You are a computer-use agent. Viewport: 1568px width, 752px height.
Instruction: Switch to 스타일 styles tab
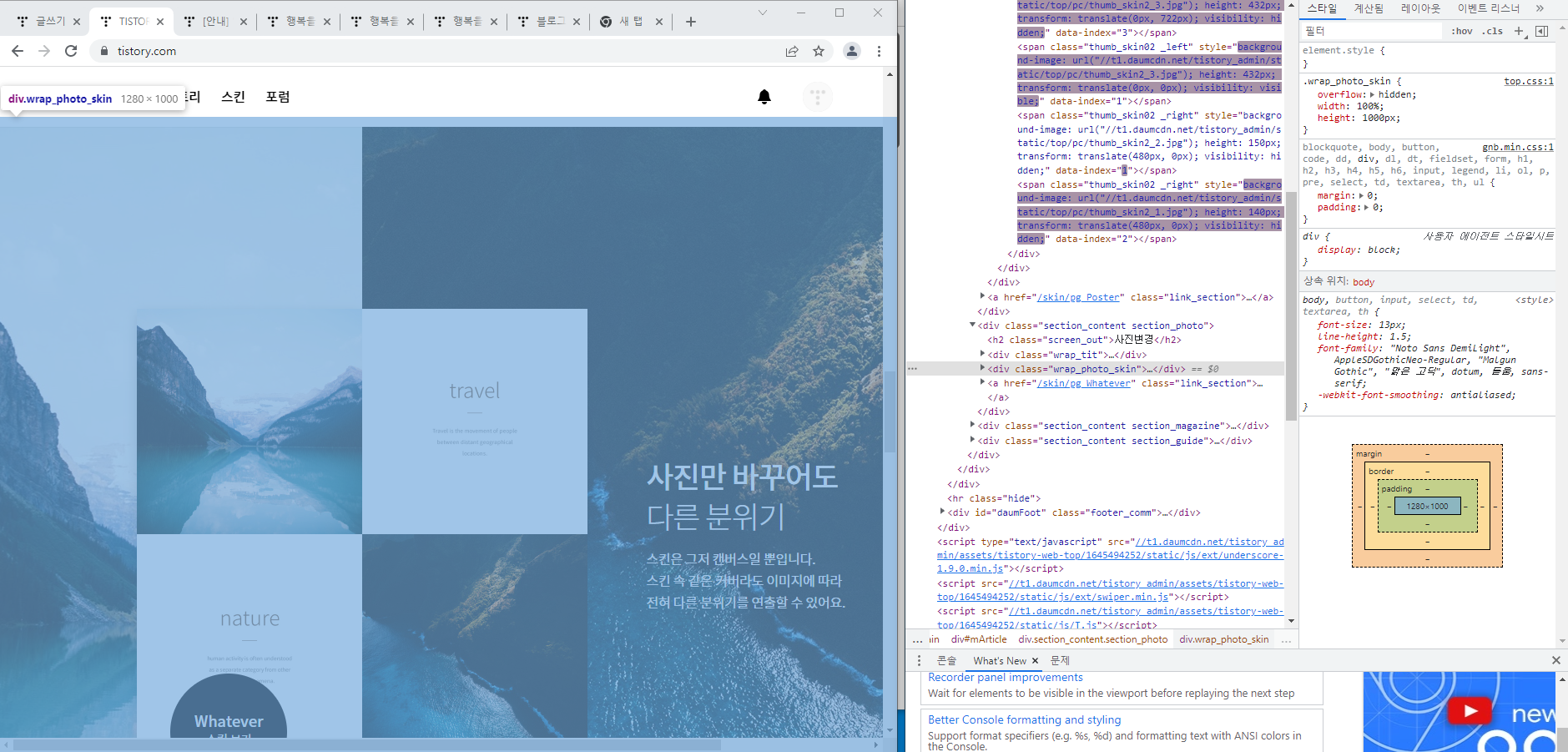1322,8
